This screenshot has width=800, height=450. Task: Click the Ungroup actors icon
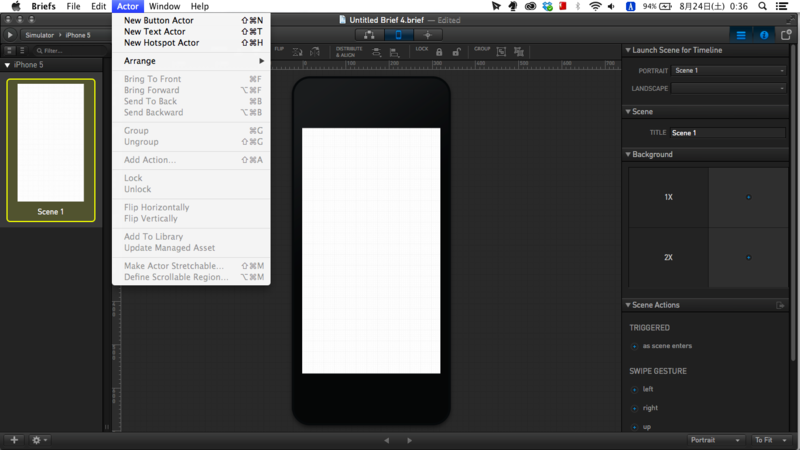[x=519, y=52]
